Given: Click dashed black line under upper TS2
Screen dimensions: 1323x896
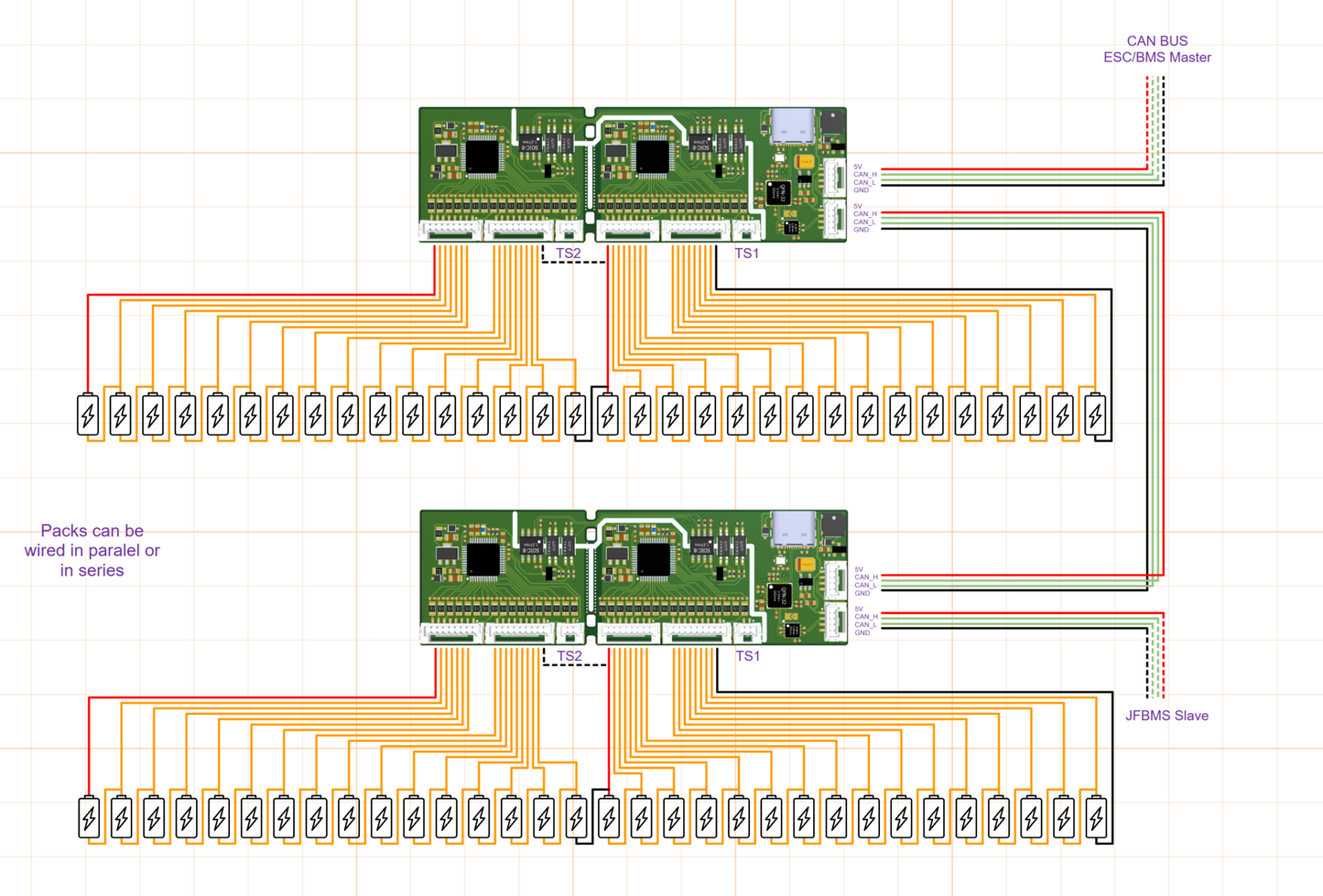Looking at the screenshot, I should coord(573,256).
